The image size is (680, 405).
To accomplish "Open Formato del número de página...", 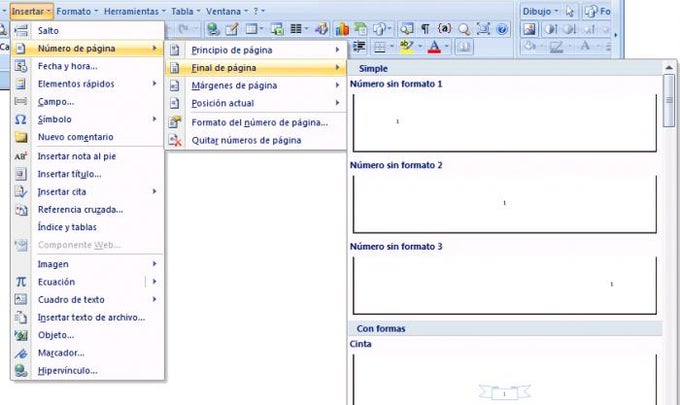I will [x=255, y=122].
